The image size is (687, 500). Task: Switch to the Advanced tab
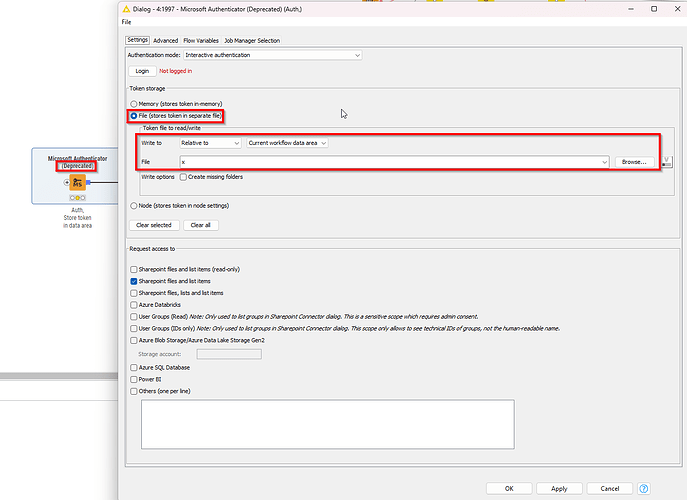166,40
